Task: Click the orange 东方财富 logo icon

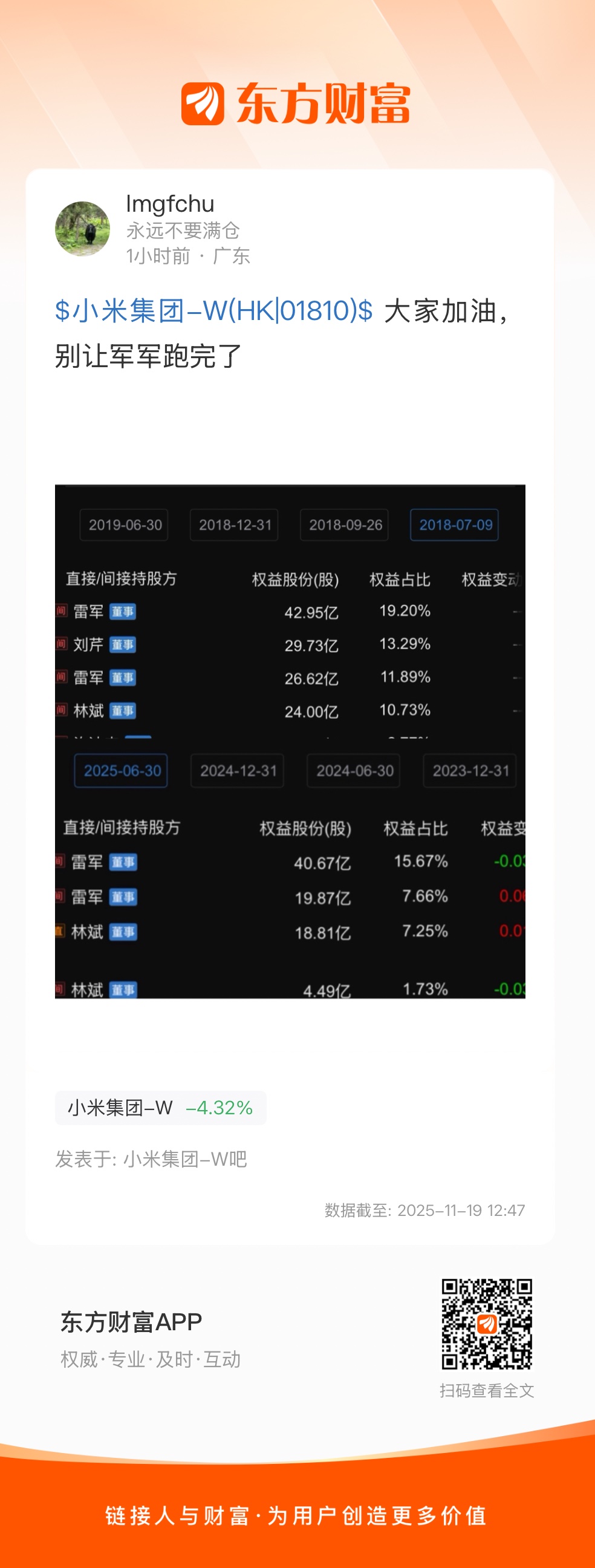Action: (203, 104)
